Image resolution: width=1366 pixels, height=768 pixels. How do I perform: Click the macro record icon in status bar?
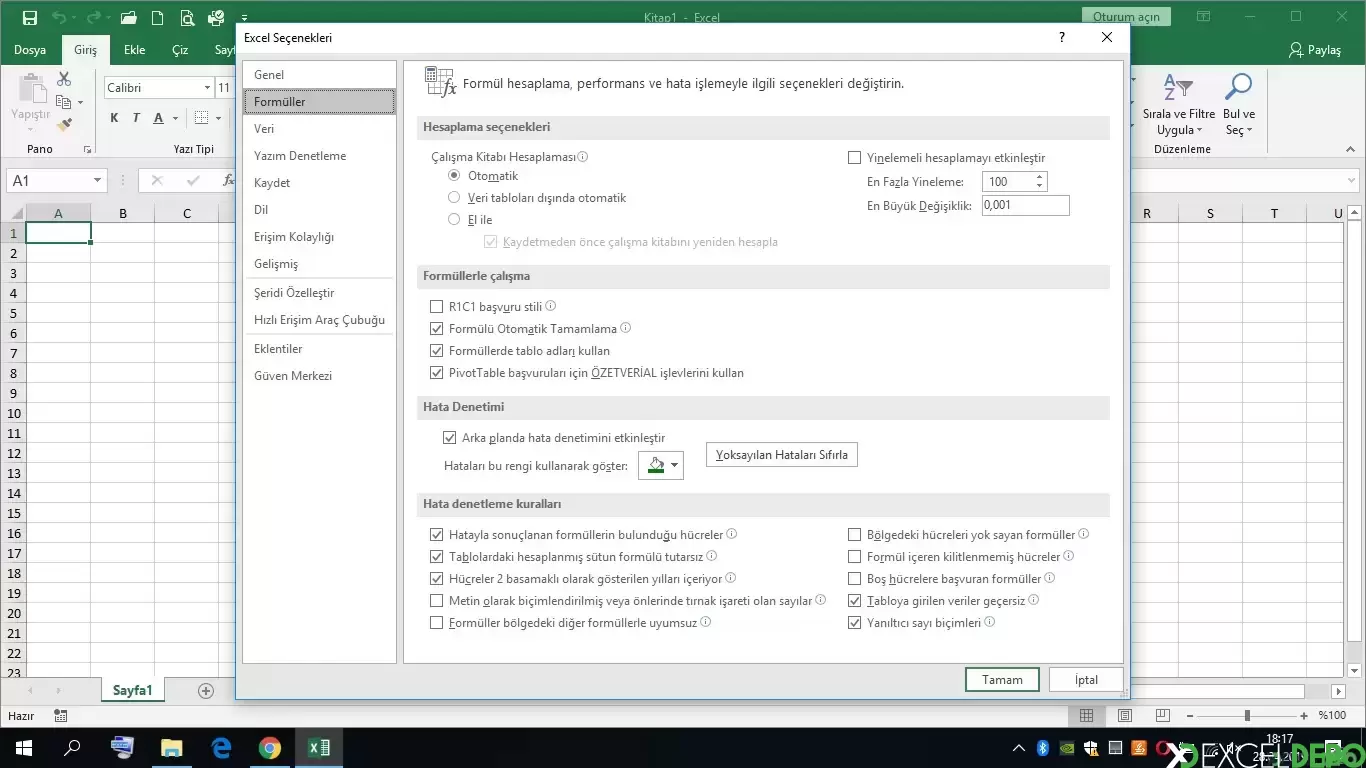pos(61,716)
